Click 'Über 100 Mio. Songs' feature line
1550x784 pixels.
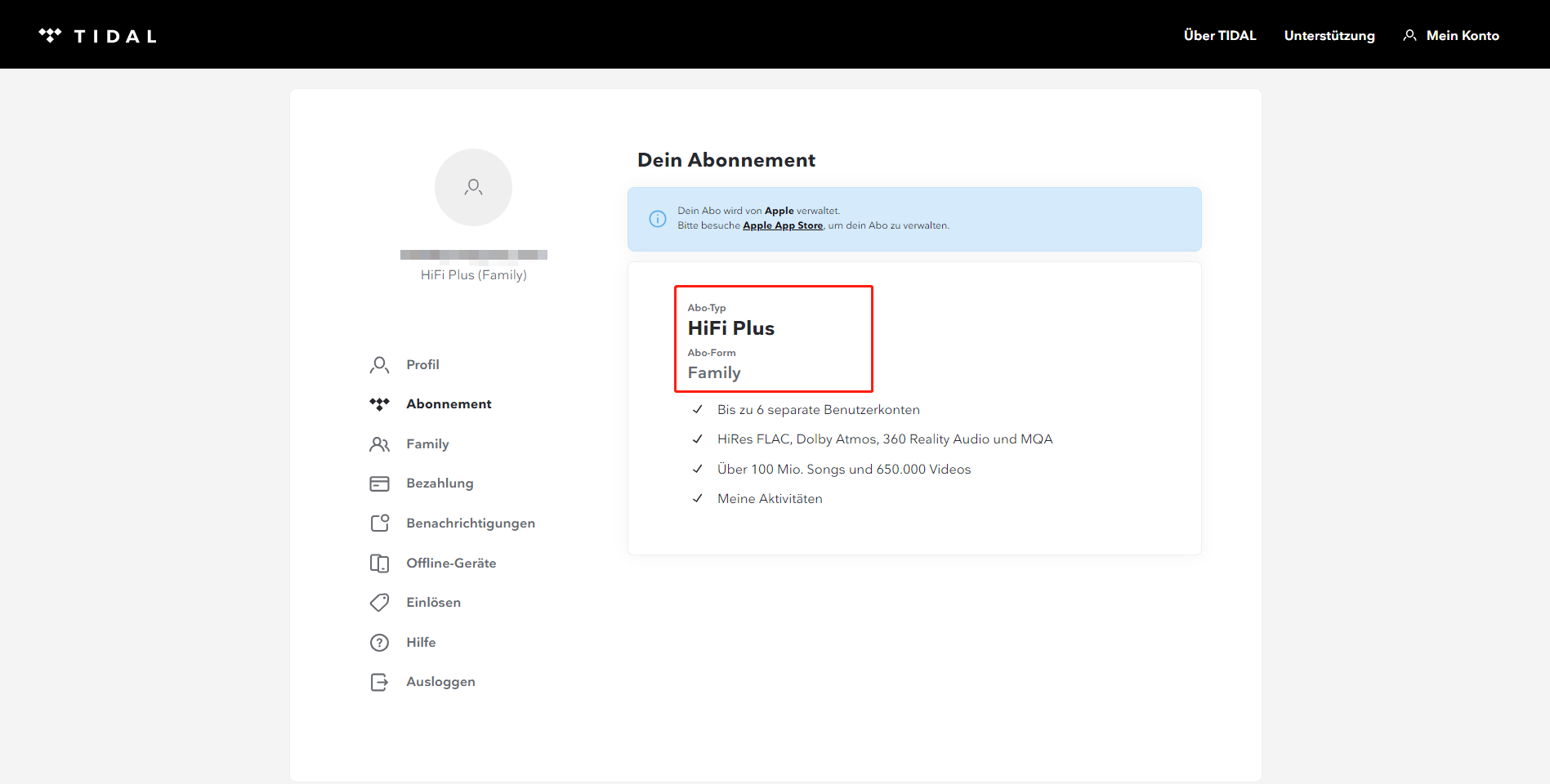(x=844, y=469)
